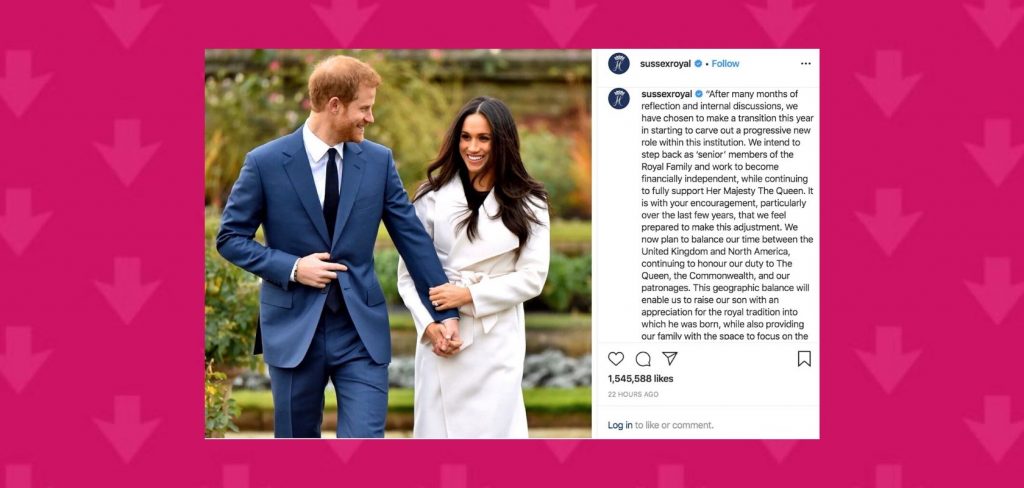Click the 'to like or comment' text
The width and height of the screenshot is (1024, 488).
pos(675,425)
